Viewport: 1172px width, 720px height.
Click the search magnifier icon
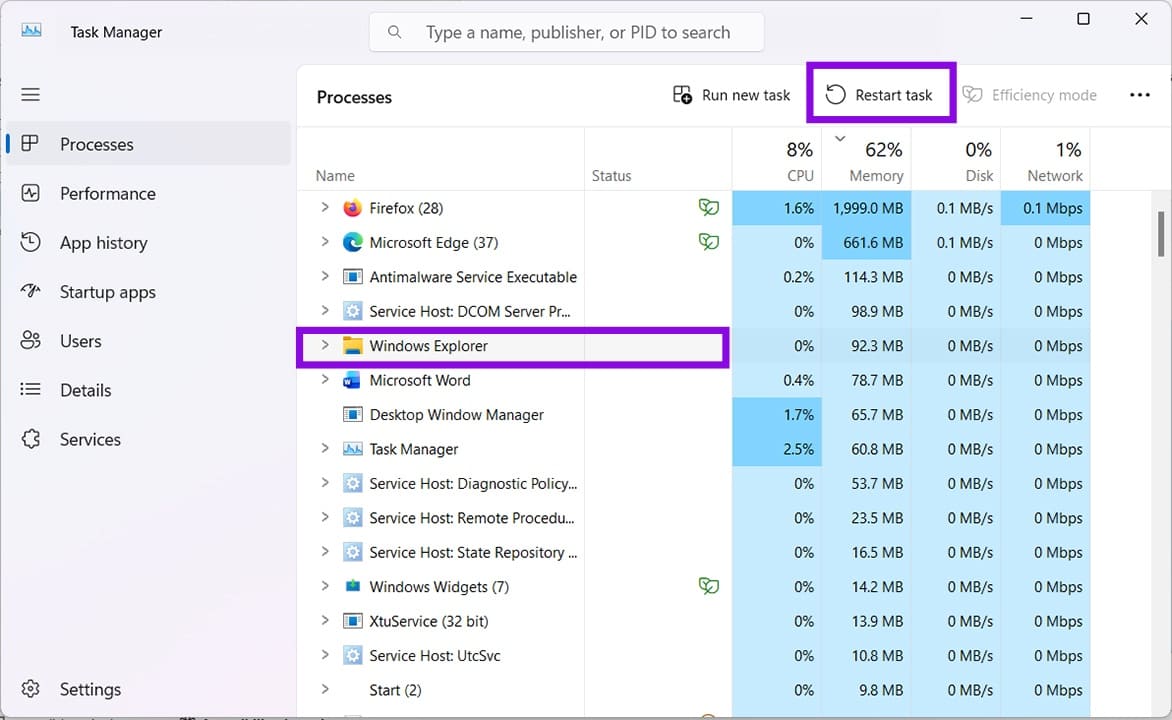tap(395, 32)
